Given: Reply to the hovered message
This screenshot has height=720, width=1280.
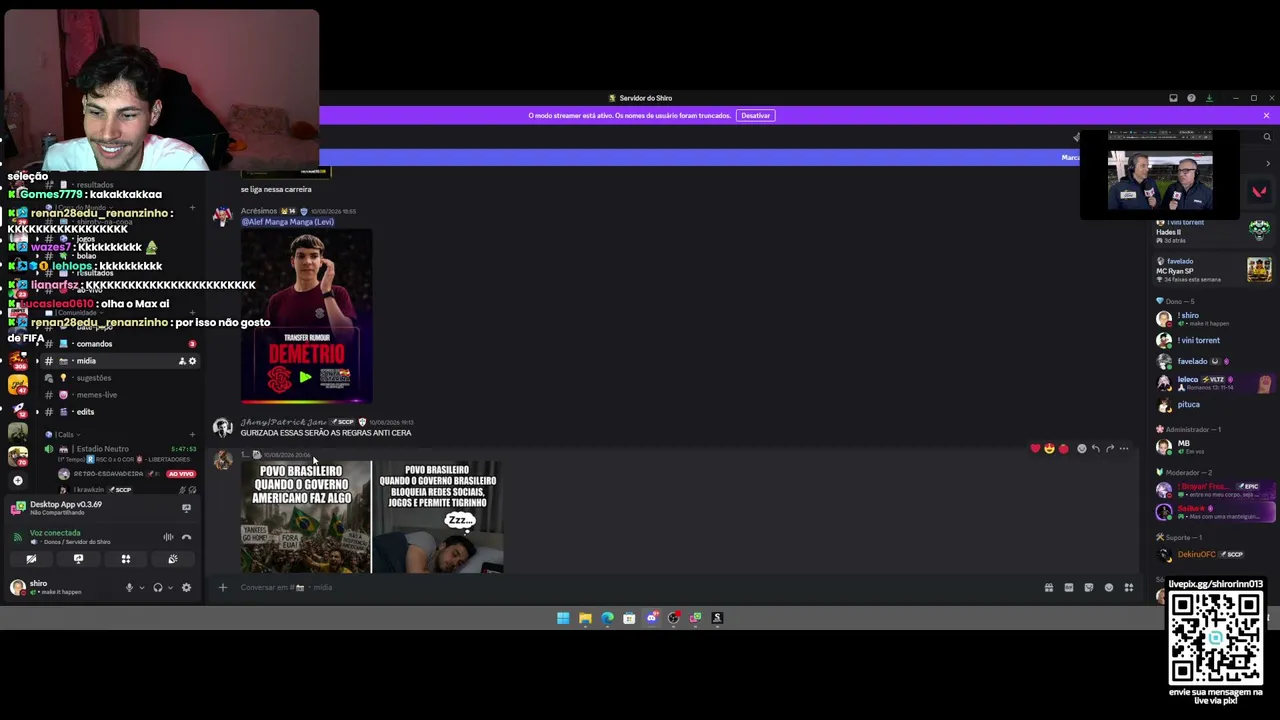Looking at the screenshot, I should (x=1096, y=449).
